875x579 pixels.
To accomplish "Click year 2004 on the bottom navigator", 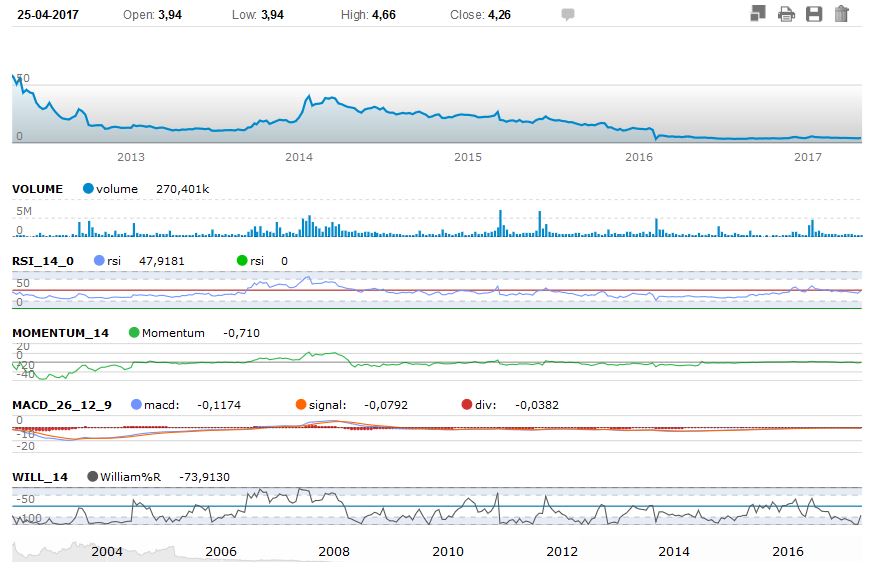I will 107,551.
